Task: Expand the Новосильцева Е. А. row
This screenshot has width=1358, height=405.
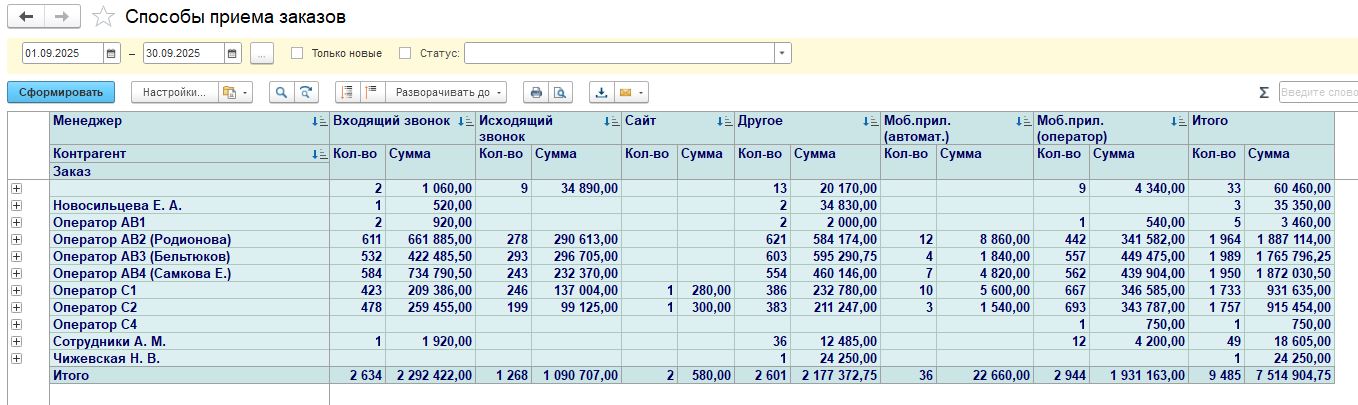Action: coord(16,205)
